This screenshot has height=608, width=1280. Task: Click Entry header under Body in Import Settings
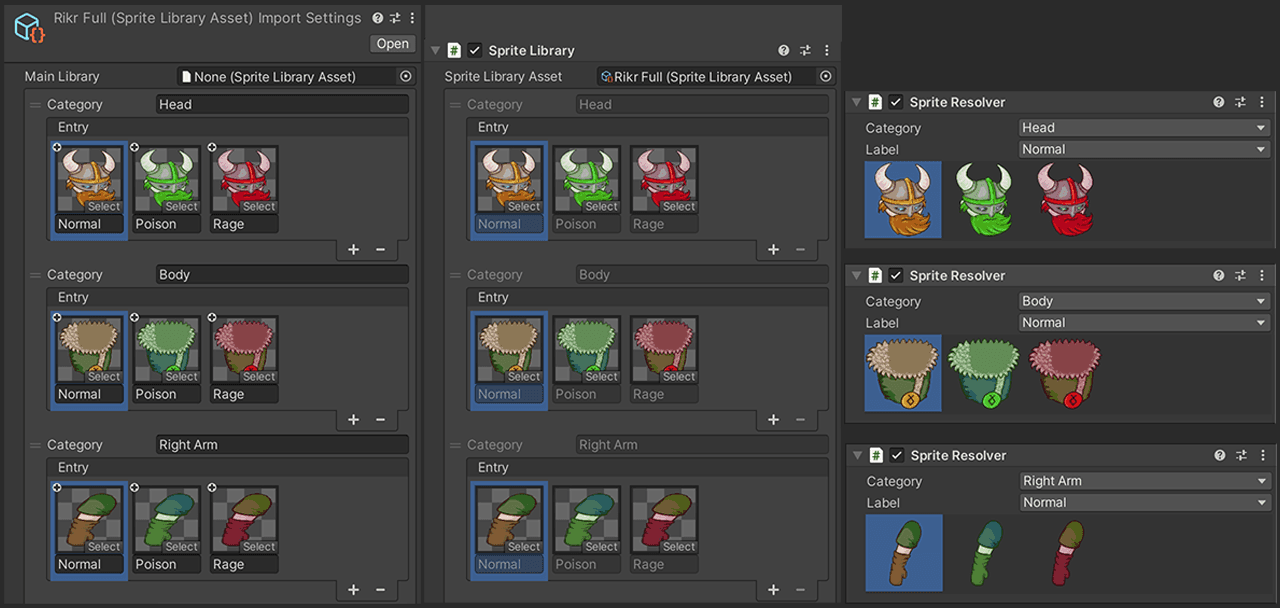coord(227,297)
